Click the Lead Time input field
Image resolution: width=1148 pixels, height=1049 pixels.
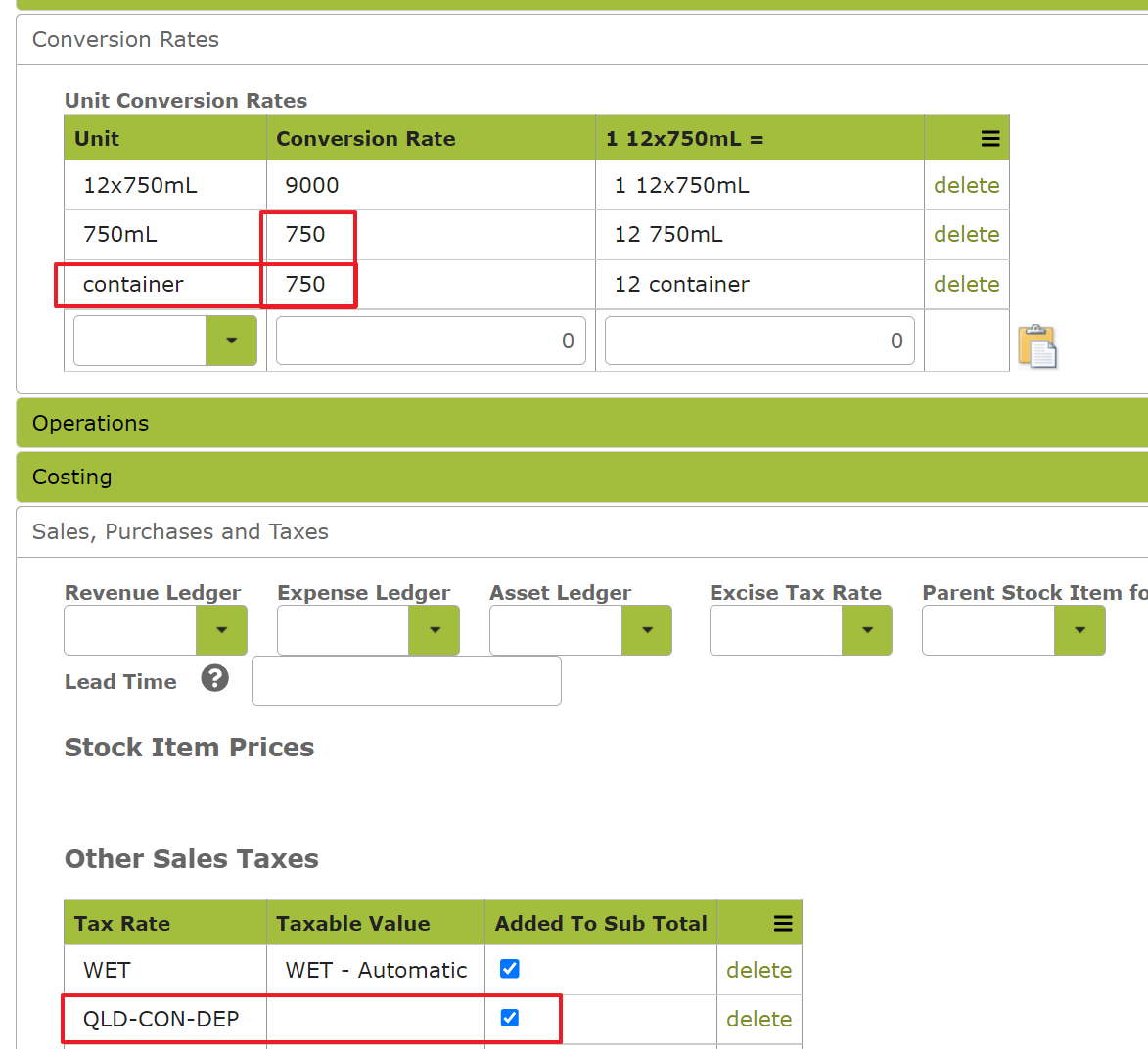coord(406,681)
